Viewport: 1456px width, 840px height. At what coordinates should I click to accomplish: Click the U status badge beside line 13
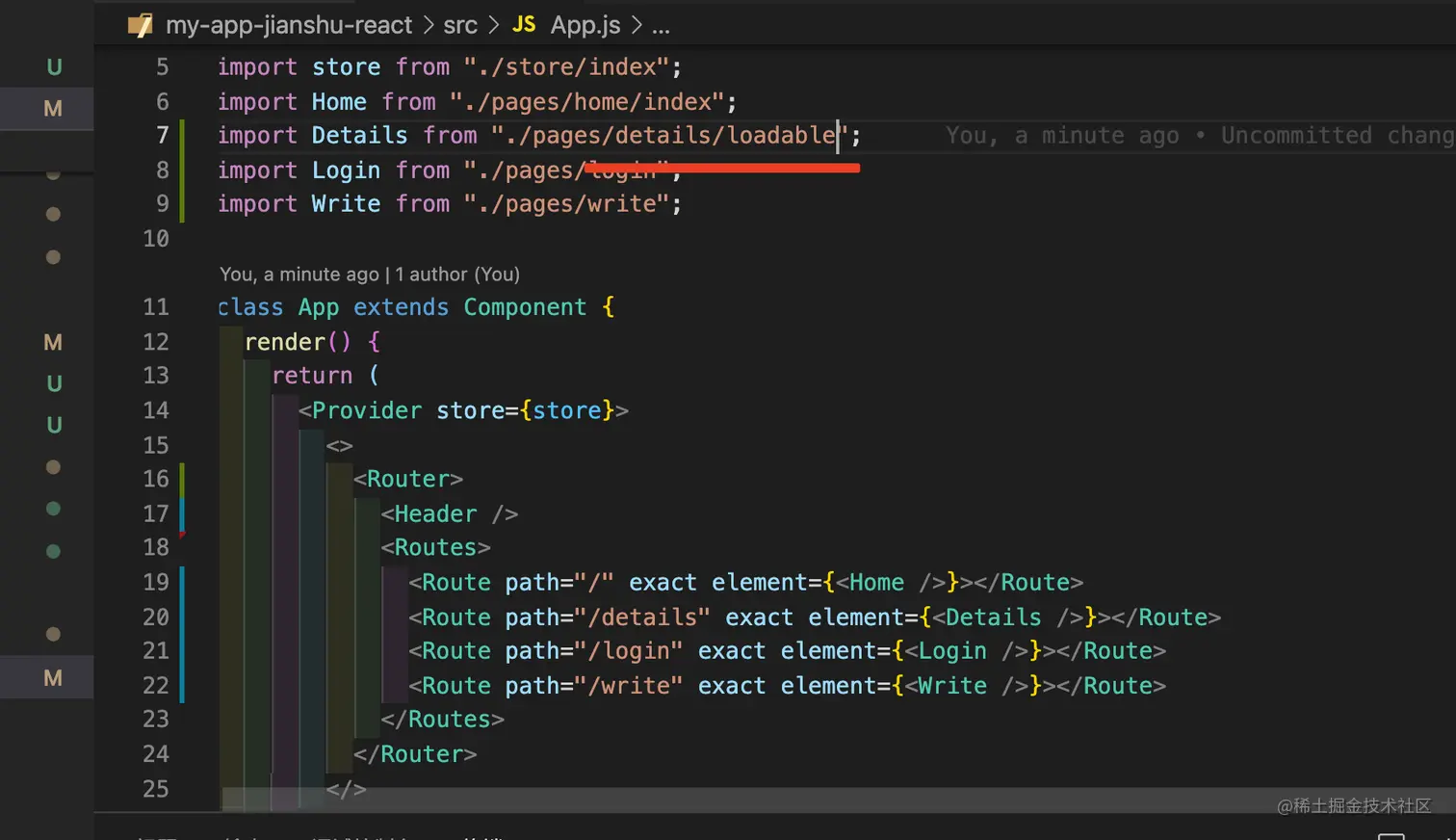click(x=54, y=383)
